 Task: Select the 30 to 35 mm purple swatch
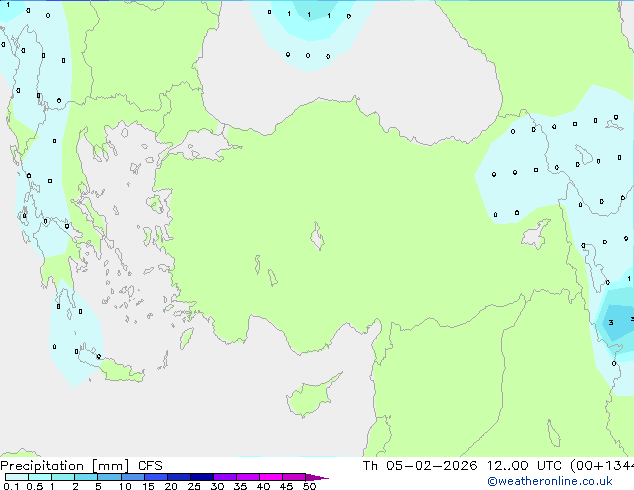click(224, 477)
